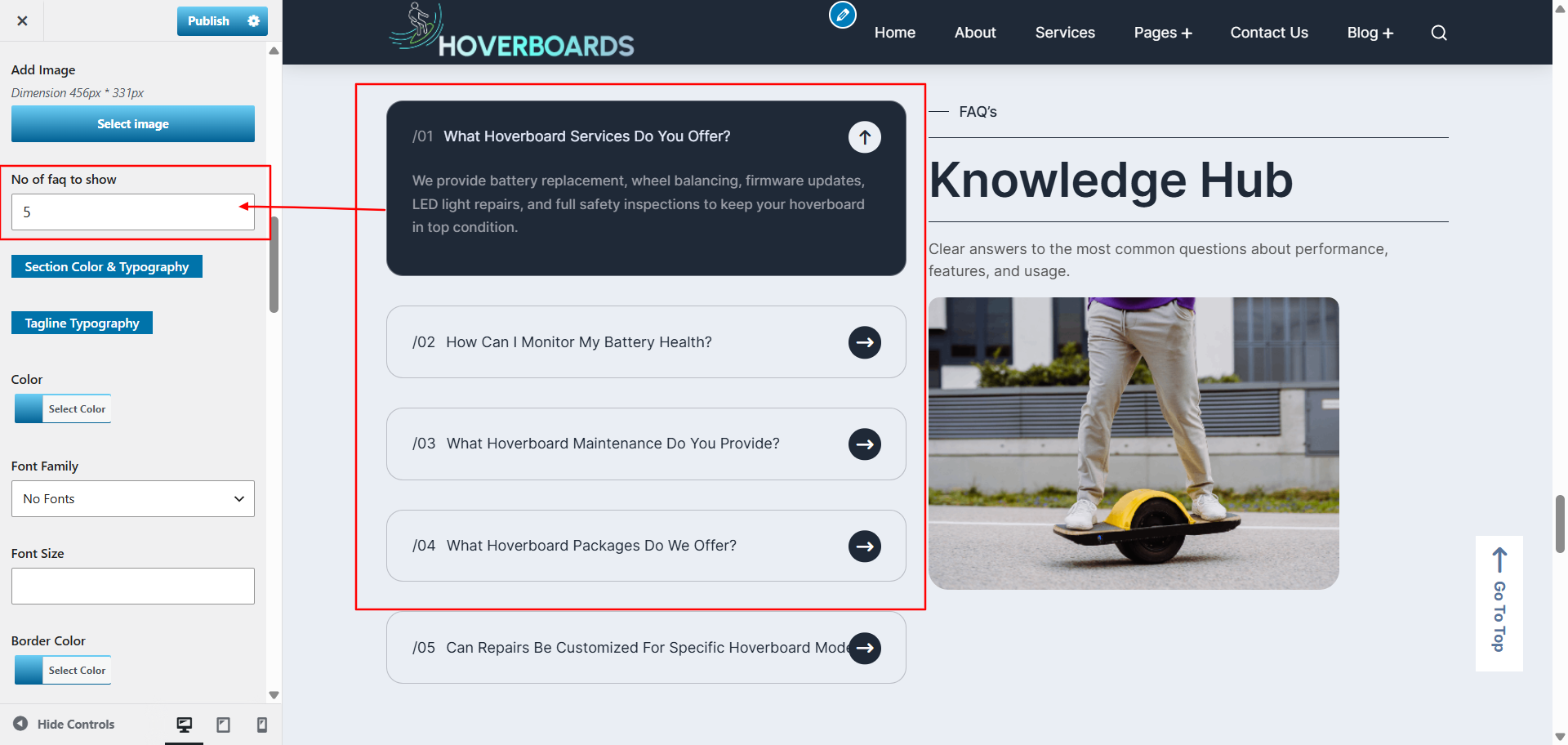Open Section Color & Typography settings

coord(107,267)
